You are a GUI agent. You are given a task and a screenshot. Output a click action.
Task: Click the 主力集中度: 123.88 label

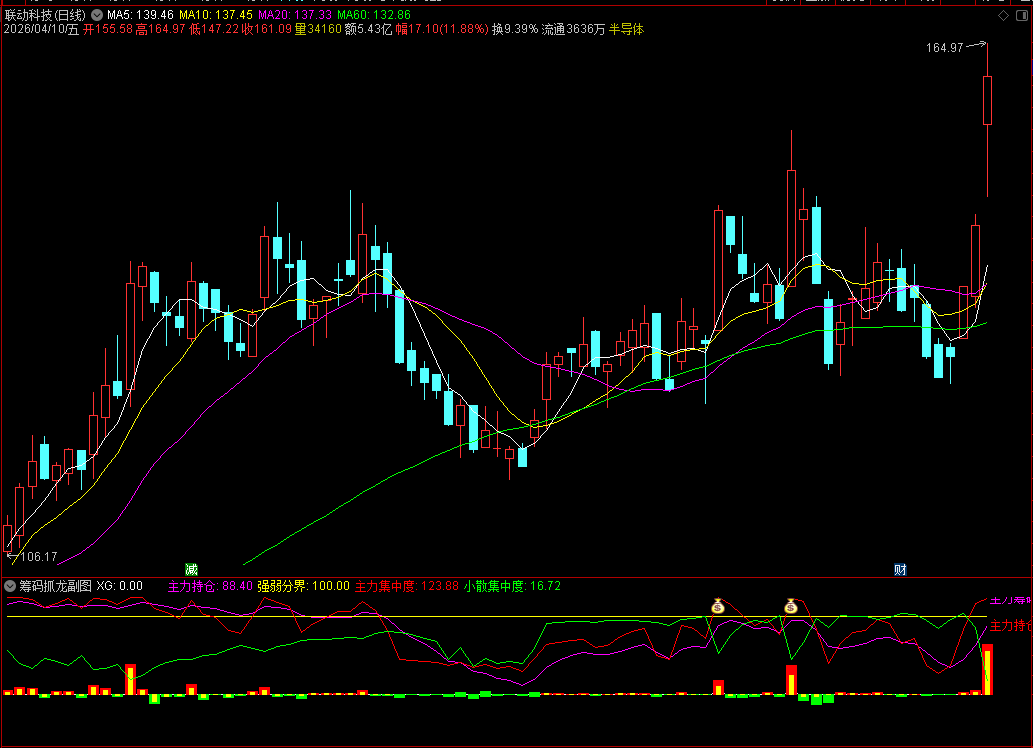point(406,586)
